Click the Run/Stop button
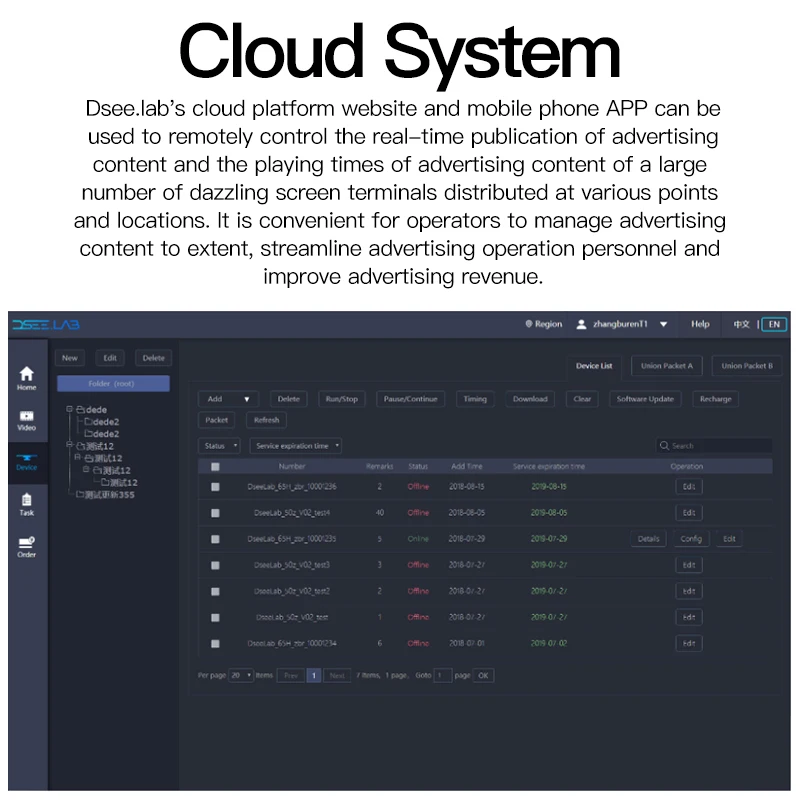The height and width of the screenshot is (800, 800). tap(341, 399)
